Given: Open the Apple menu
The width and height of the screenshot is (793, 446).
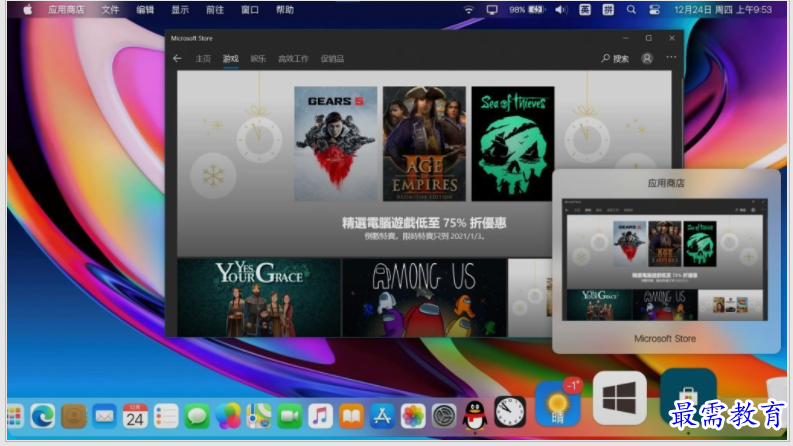Looking at the screenshot, I should 28,10.
